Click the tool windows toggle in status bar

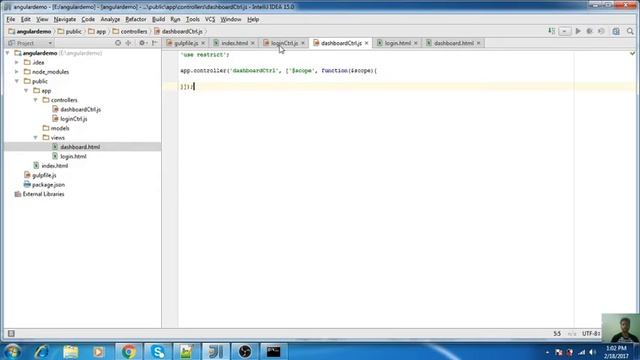click(x=11, y=333)
